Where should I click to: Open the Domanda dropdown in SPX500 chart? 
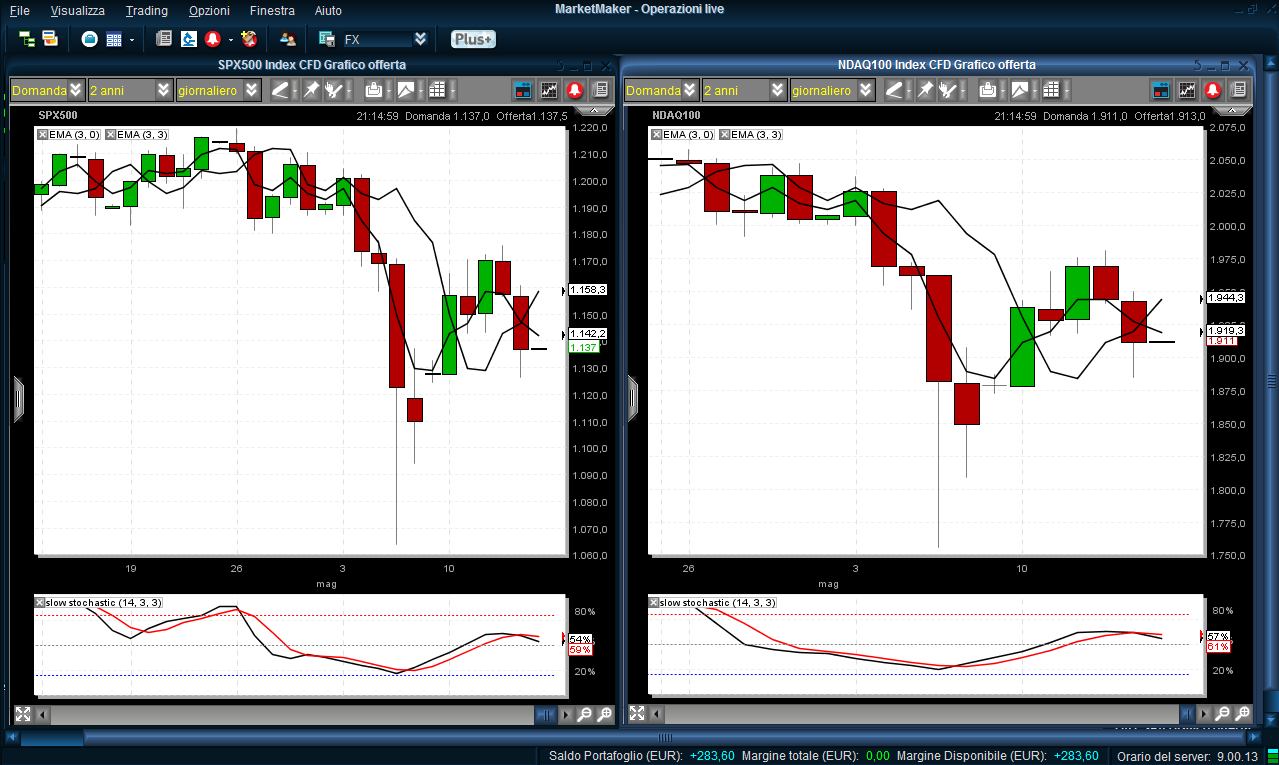(76, 90)
